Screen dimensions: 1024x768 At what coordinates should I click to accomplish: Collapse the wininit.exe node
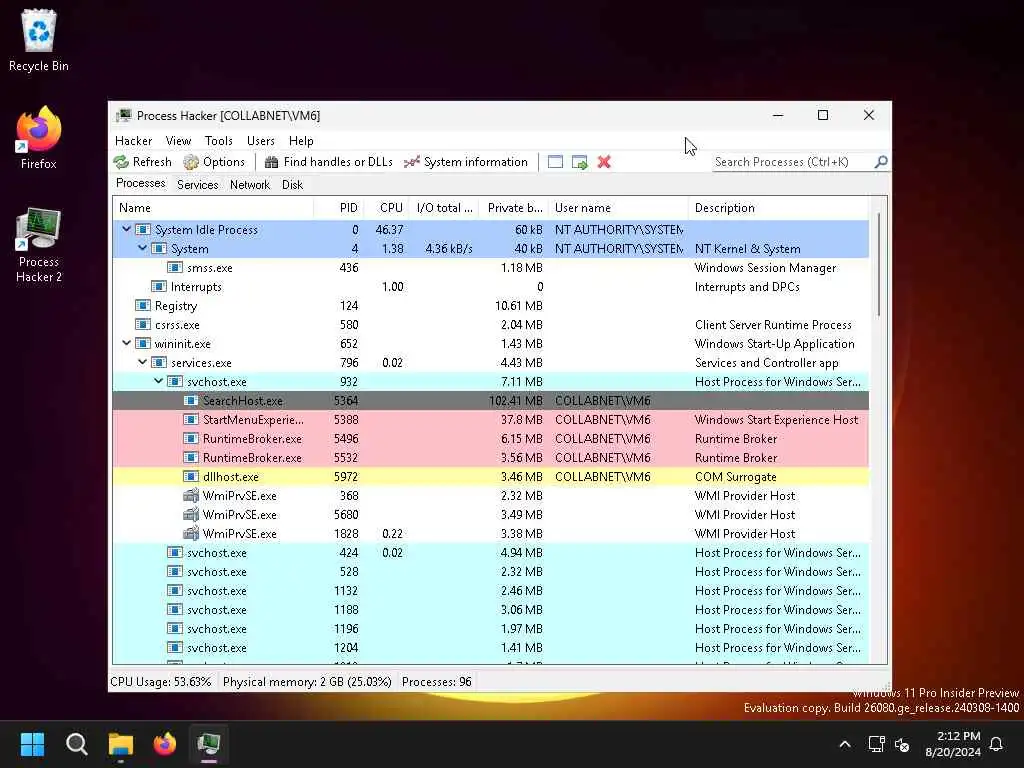tap(127, 343)
